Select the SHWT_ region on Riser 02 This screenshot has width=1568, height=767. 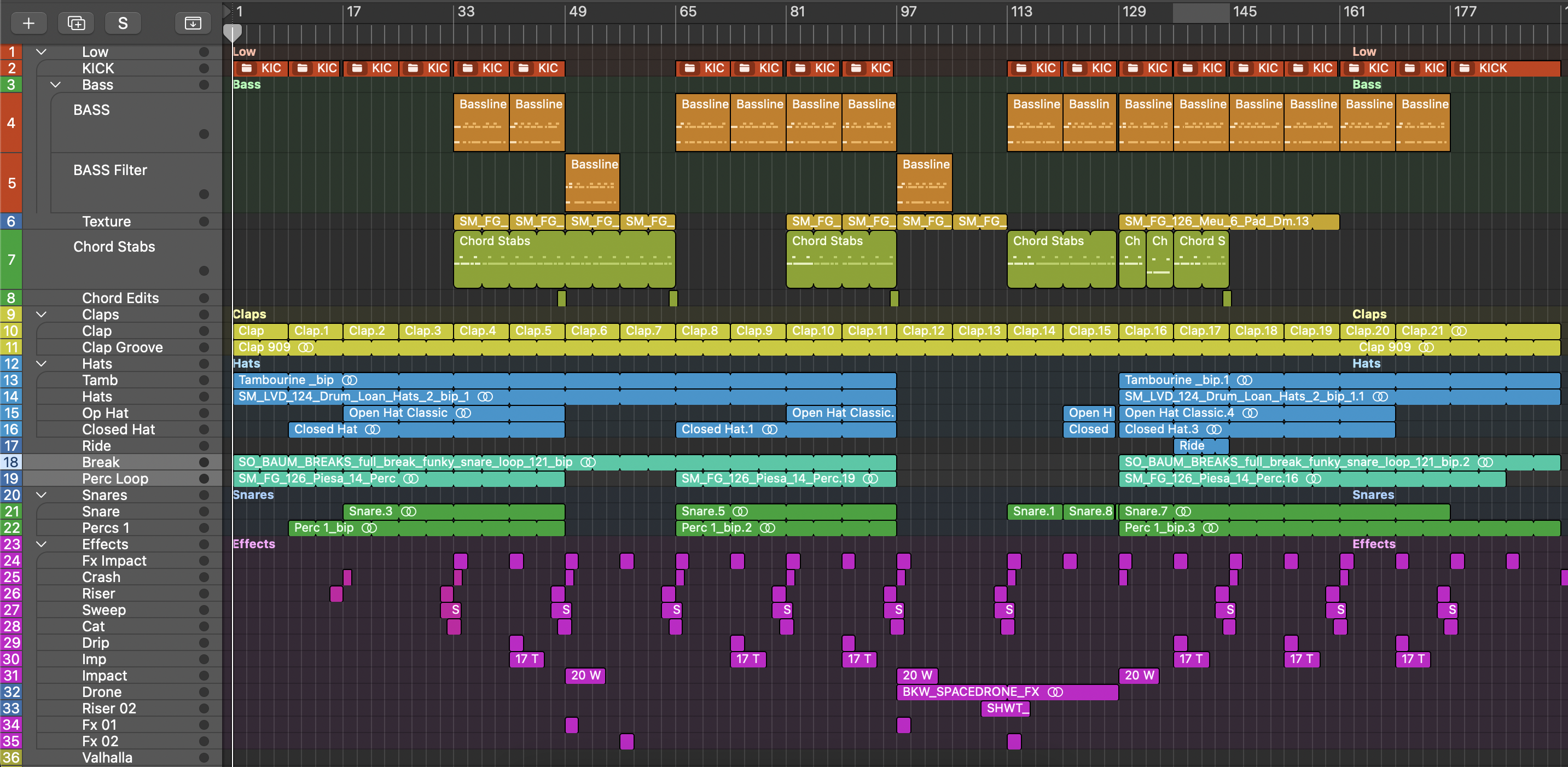click(1006, 708)
